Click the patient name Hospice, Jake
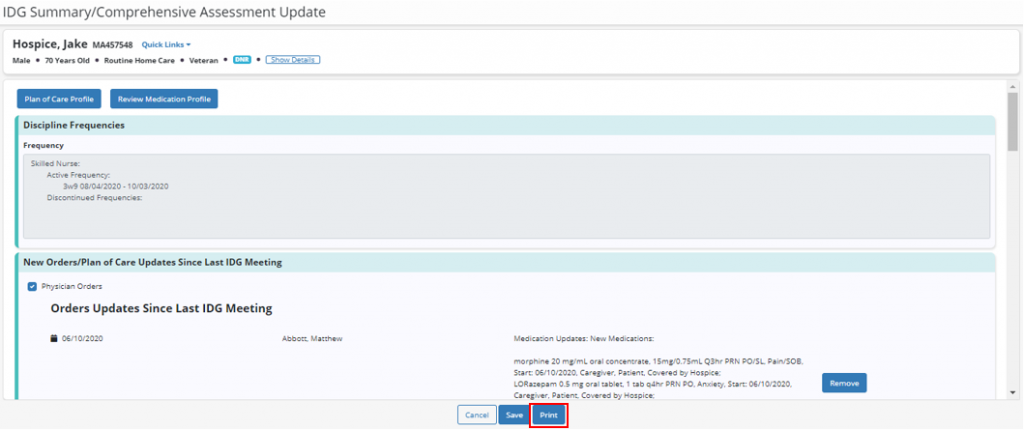 tap(50, 44)
